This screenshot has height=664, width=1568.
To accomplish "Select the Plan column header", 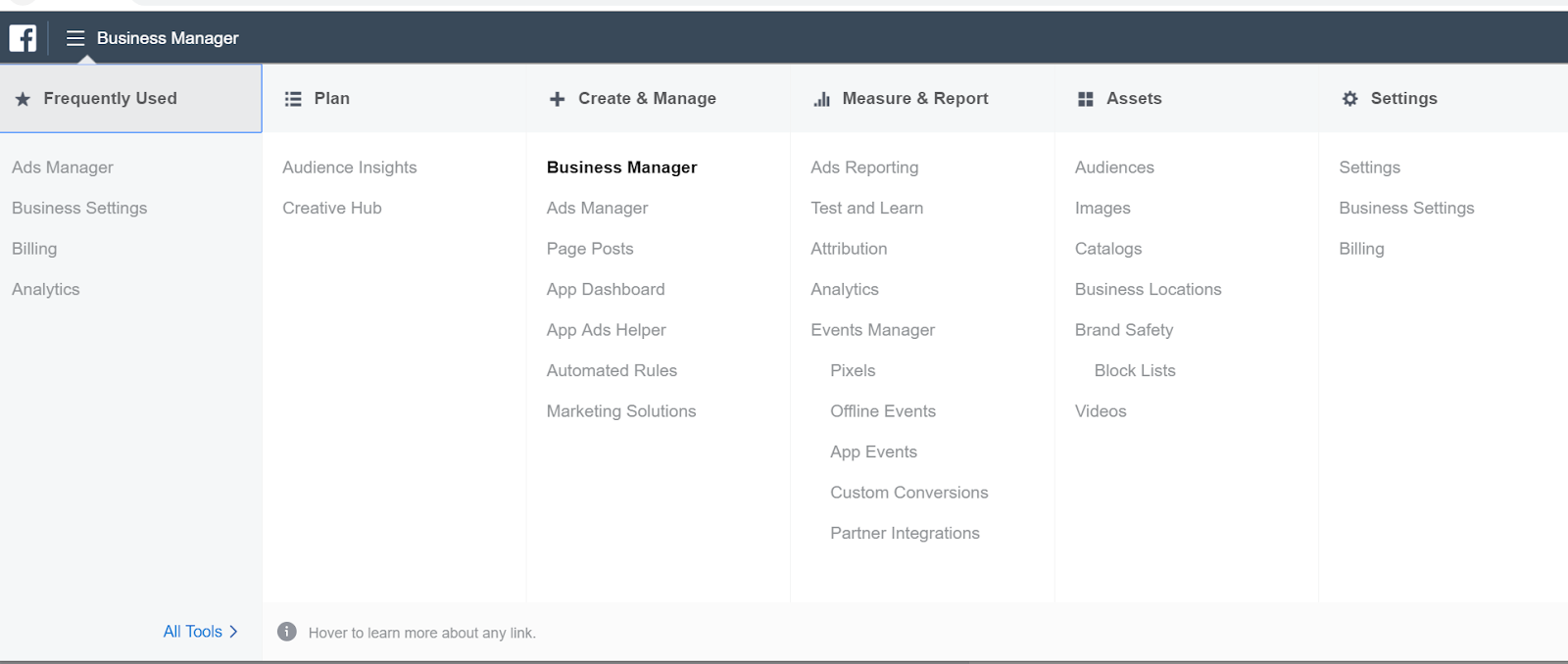I will pyautogui.click(x=331, y=98).
